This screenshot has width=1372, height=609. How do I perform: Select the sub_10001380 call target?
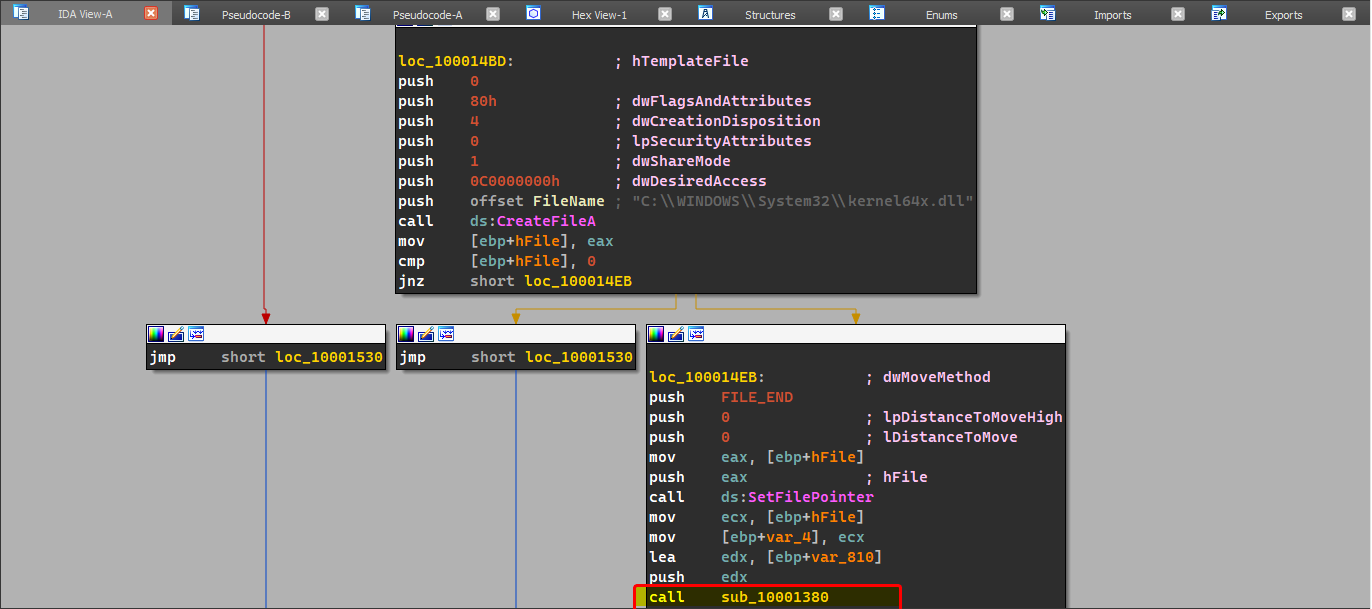click(x=774, y=597)
